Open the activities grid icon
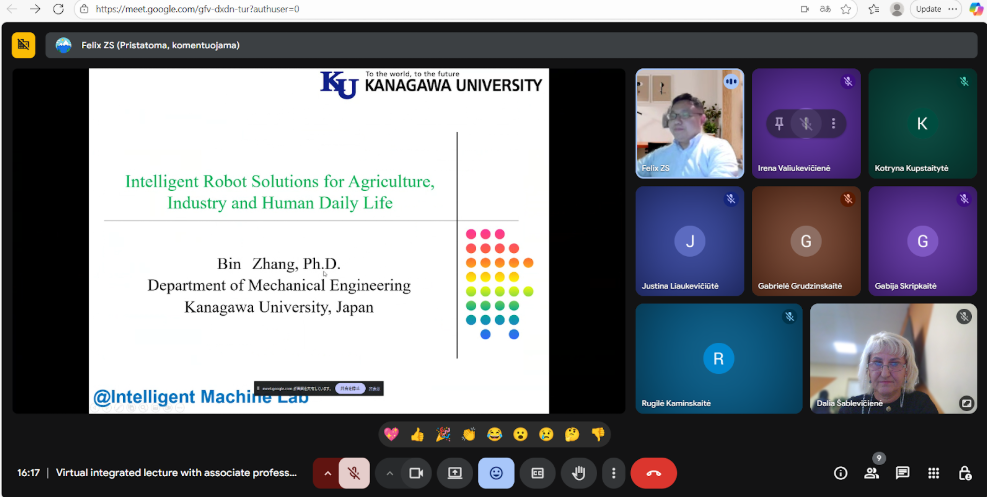 933,473
